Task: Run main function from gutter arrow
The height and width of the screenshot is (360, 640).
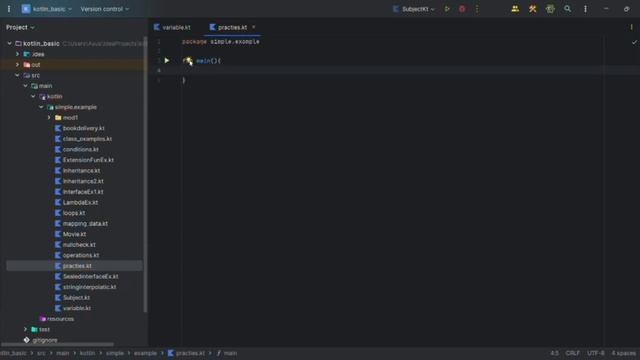Action: point(167,60)
